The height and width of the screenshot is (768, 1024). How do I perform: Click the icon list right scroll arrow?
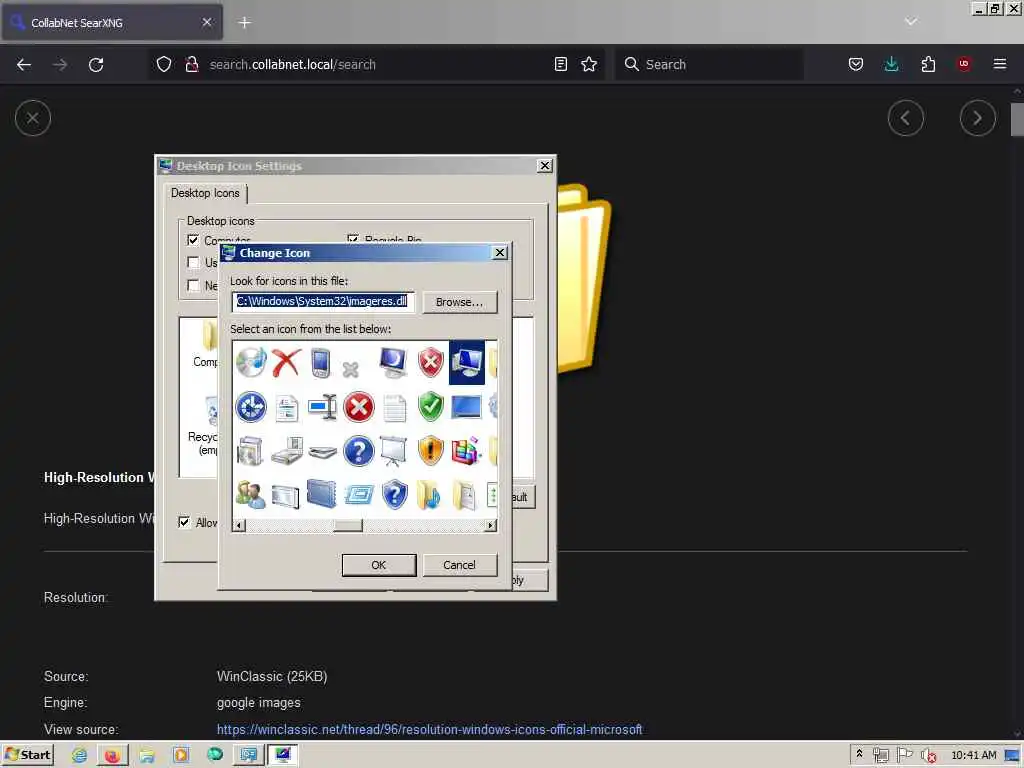(490, 525)
